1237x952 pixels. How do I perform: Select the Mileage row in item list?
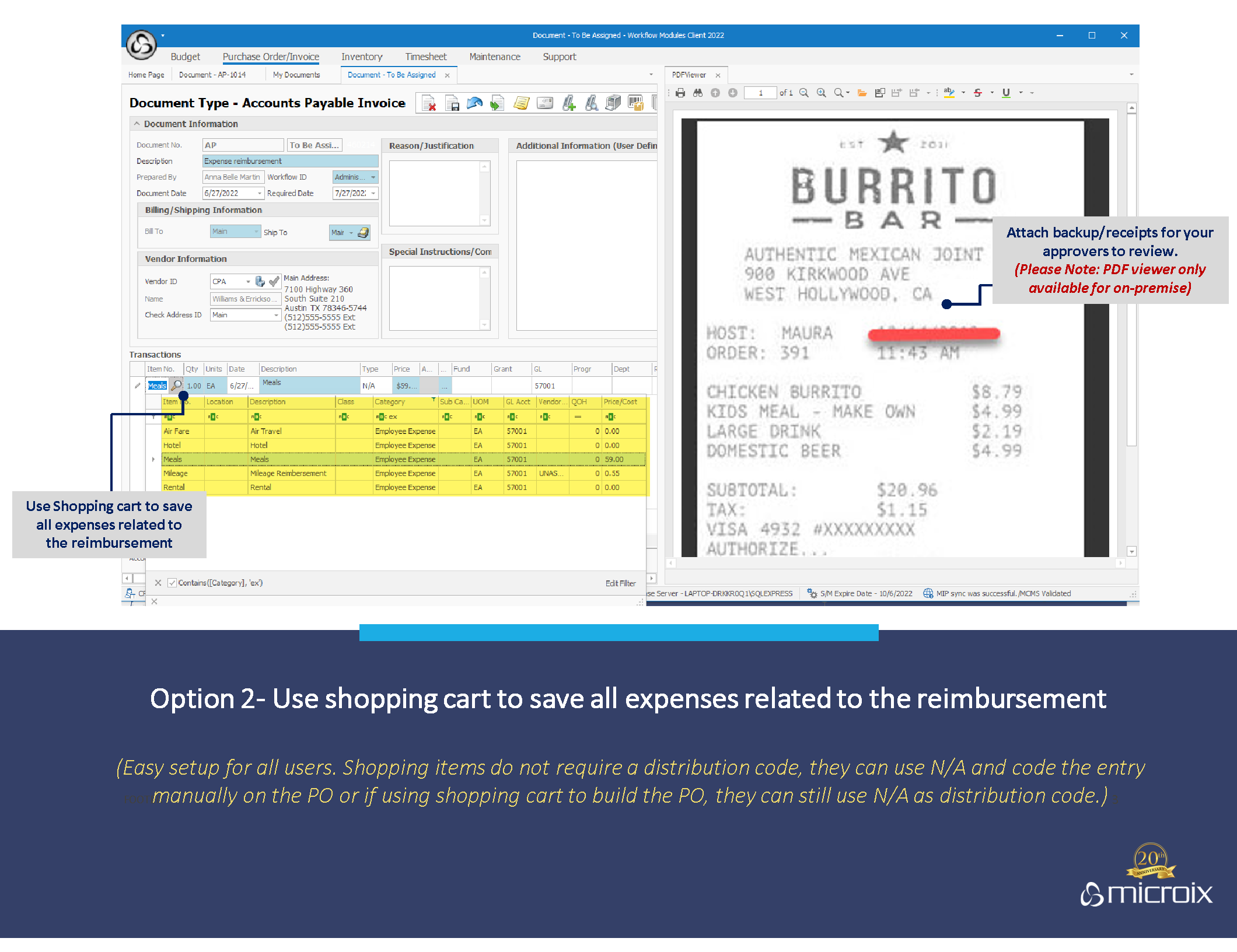175,474
